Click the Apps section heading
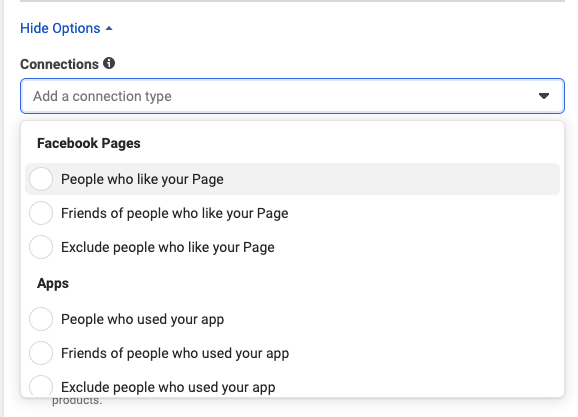The height and width of the screenshot is (417, 578). pos(53,283)
